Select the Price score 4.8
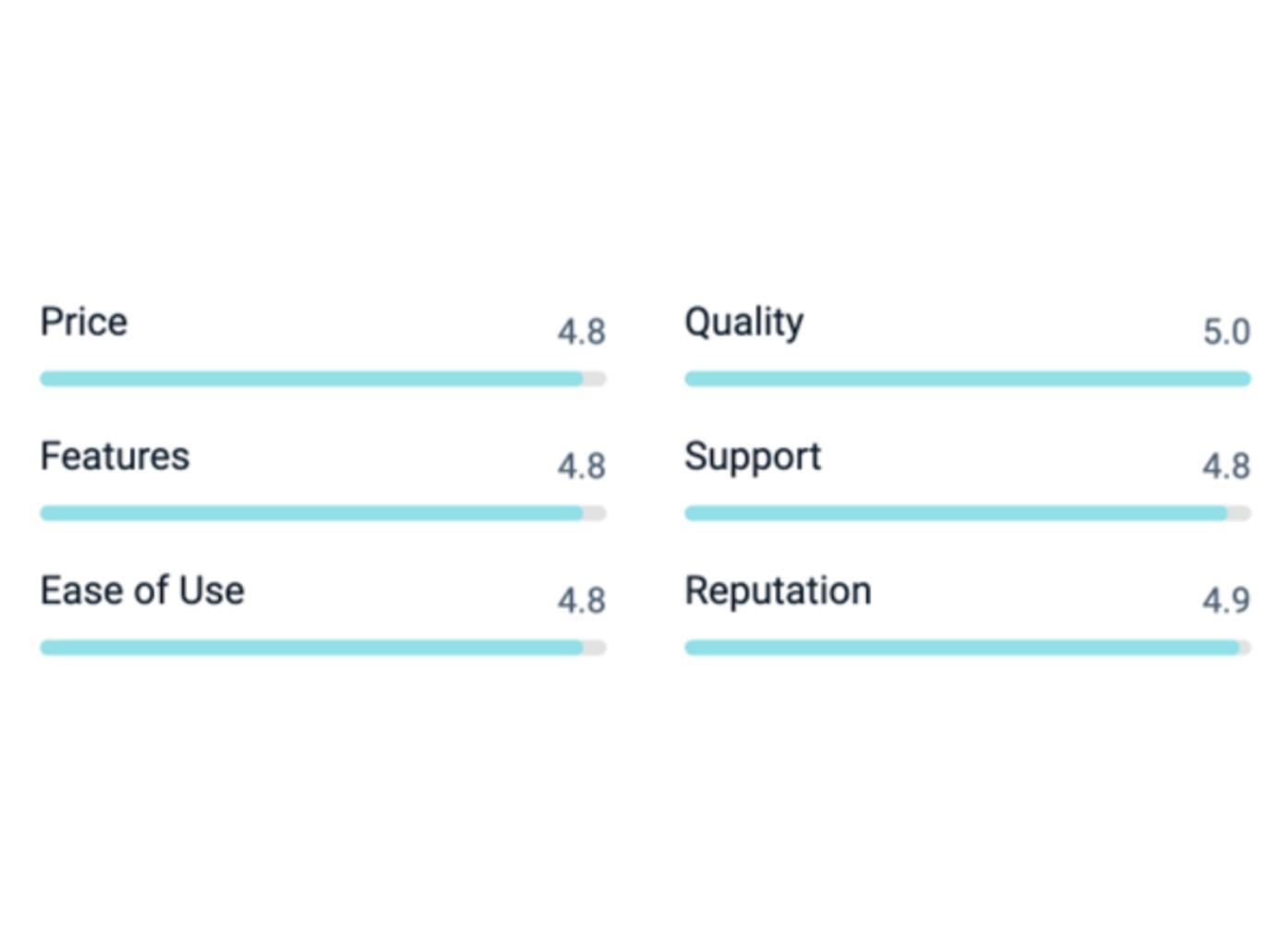The image size is (1276, 952). tap(582, 331)
